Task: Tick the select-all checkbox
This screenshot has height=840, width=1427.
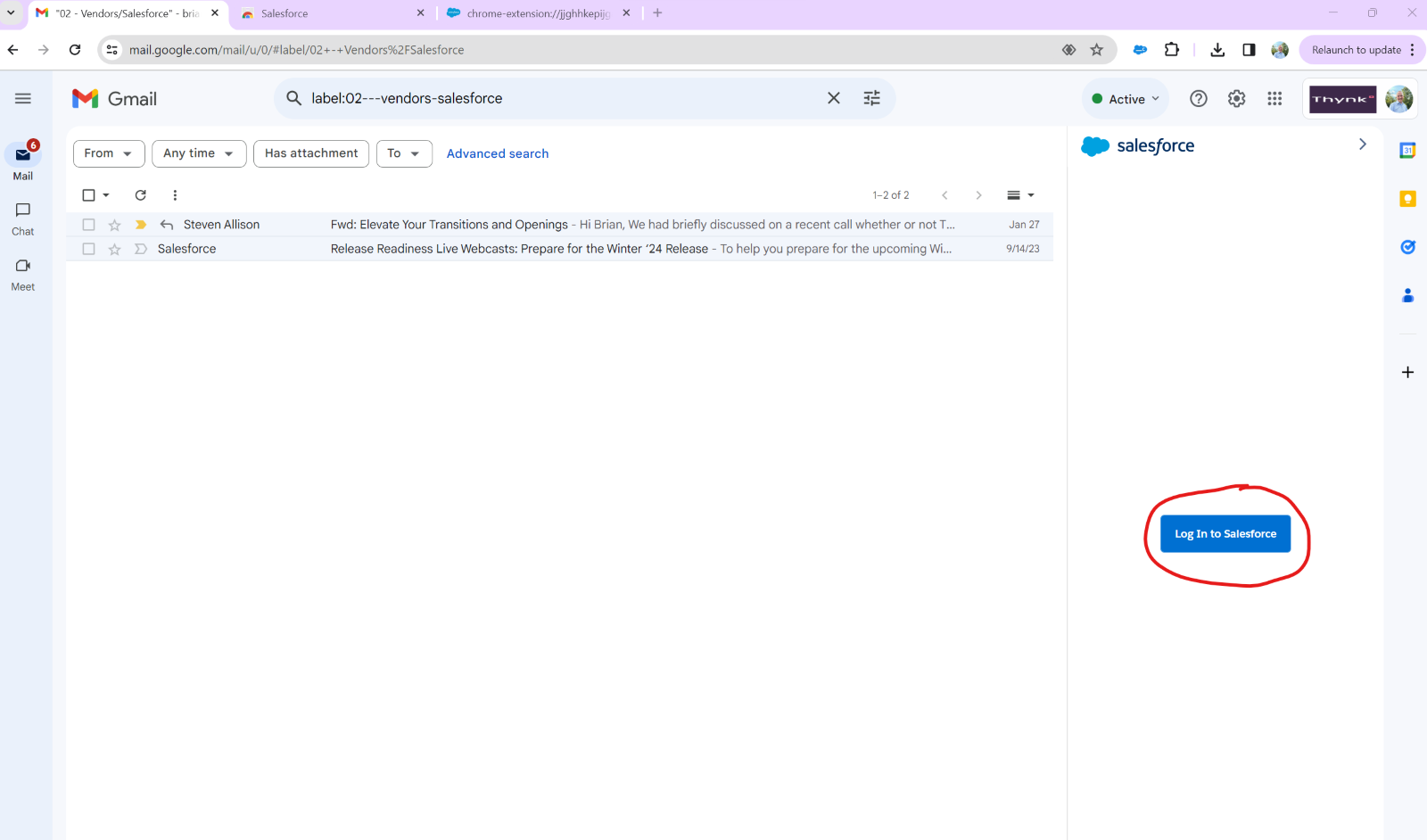Action: point(88,195)
